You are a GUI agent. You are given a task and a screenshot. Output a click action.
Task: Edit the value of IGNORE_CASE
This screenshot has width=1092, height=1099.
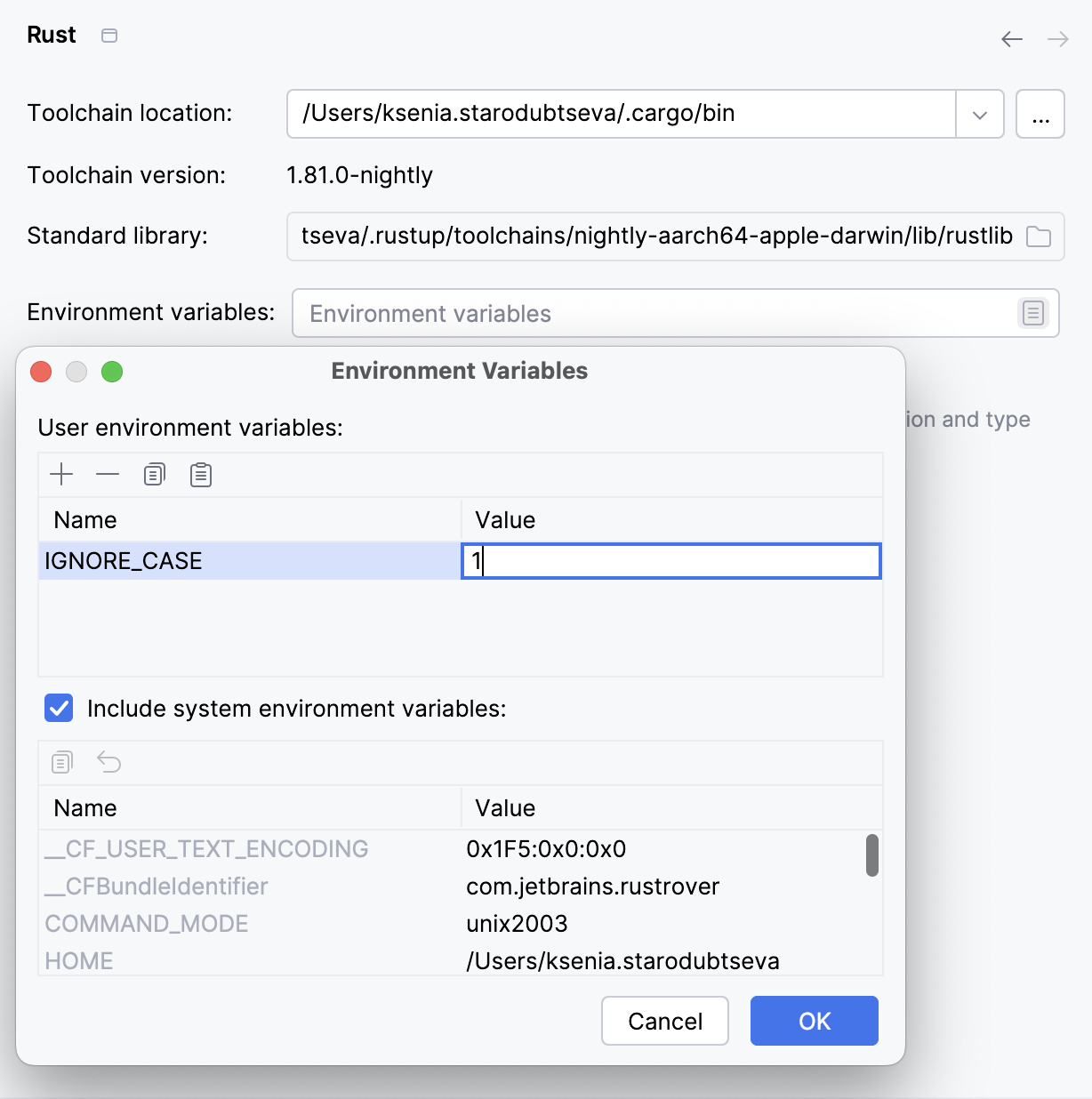pos(671,561)
